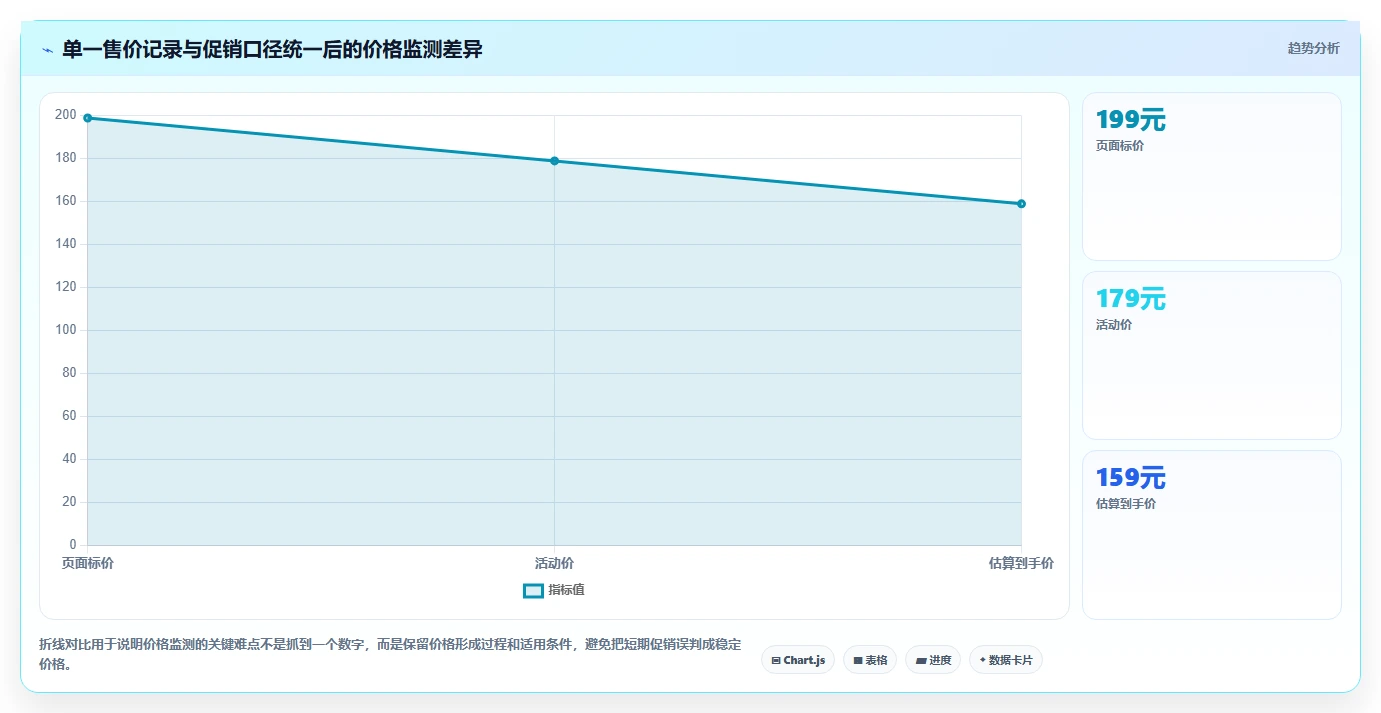Click the 指标值 legend label
Screen dimensions: 1381x713
tap(566, 590)
